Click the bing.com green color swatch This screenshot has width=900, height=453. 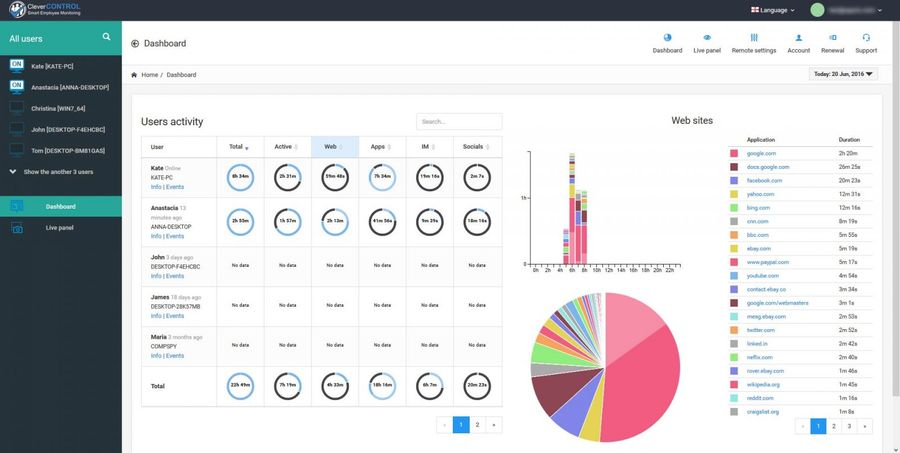click(734, 208)
